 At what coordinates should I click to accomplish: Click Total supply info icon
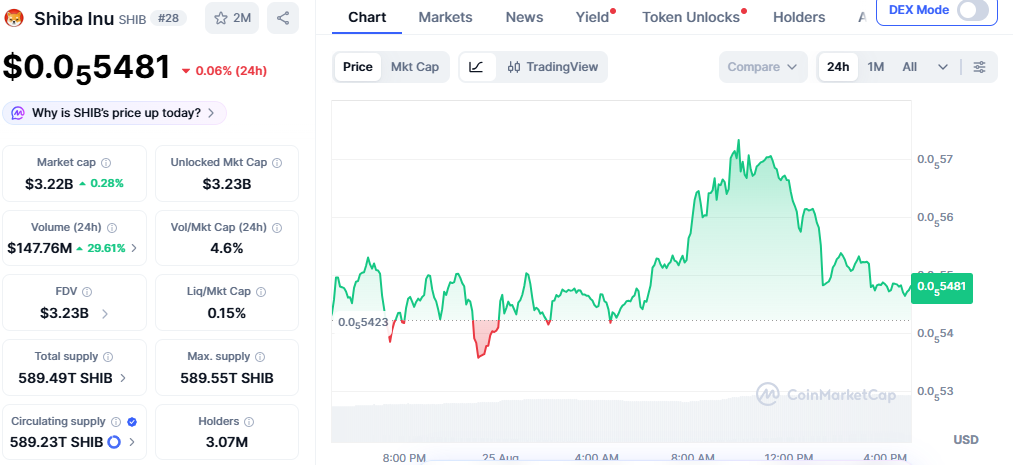pos(108,356)
